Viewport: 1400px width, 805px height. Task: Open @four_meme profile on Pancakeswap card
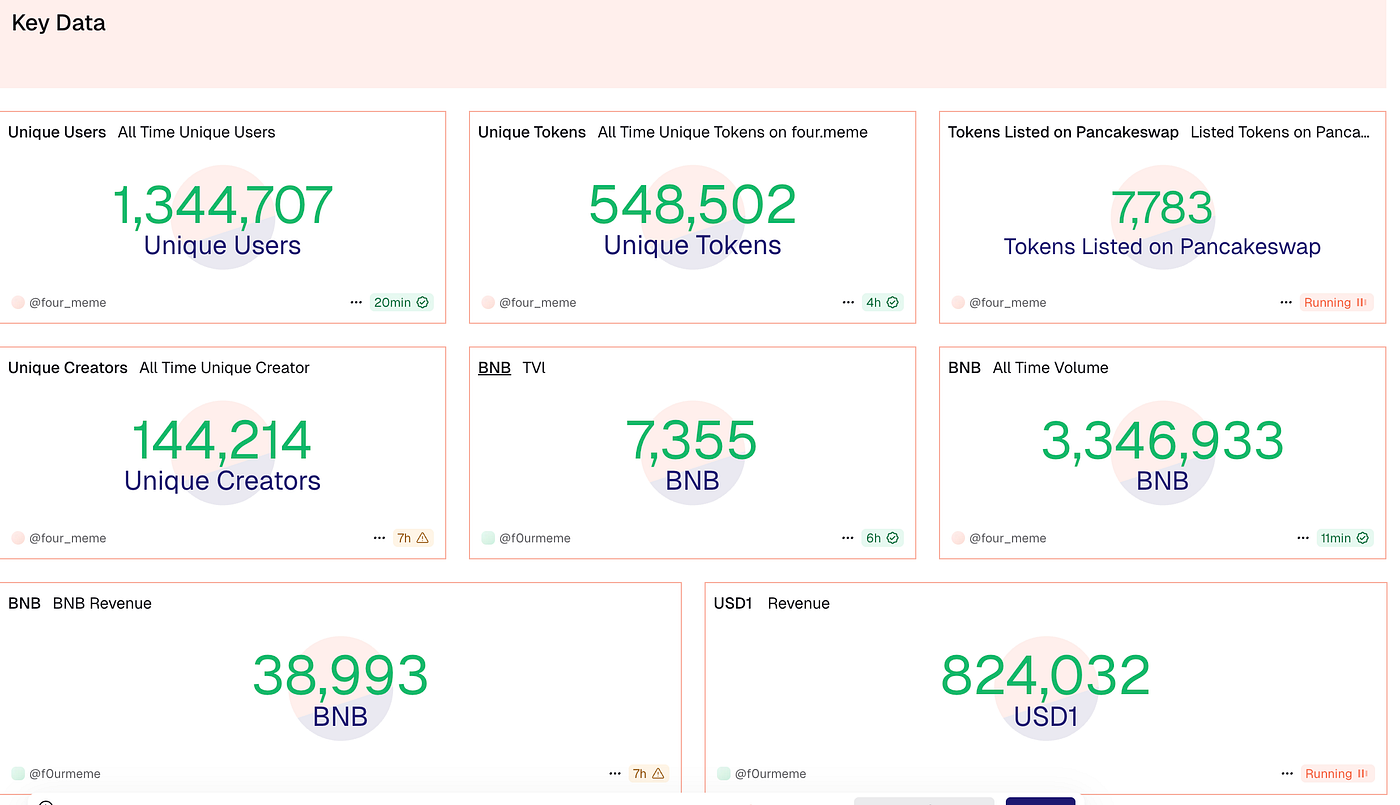1007,302
